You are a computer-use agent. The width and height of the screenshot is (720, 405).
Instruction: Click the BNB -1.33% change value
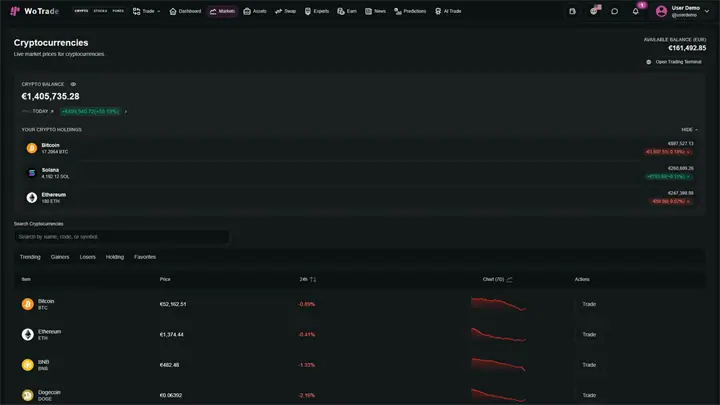click(x=307, y=365)
